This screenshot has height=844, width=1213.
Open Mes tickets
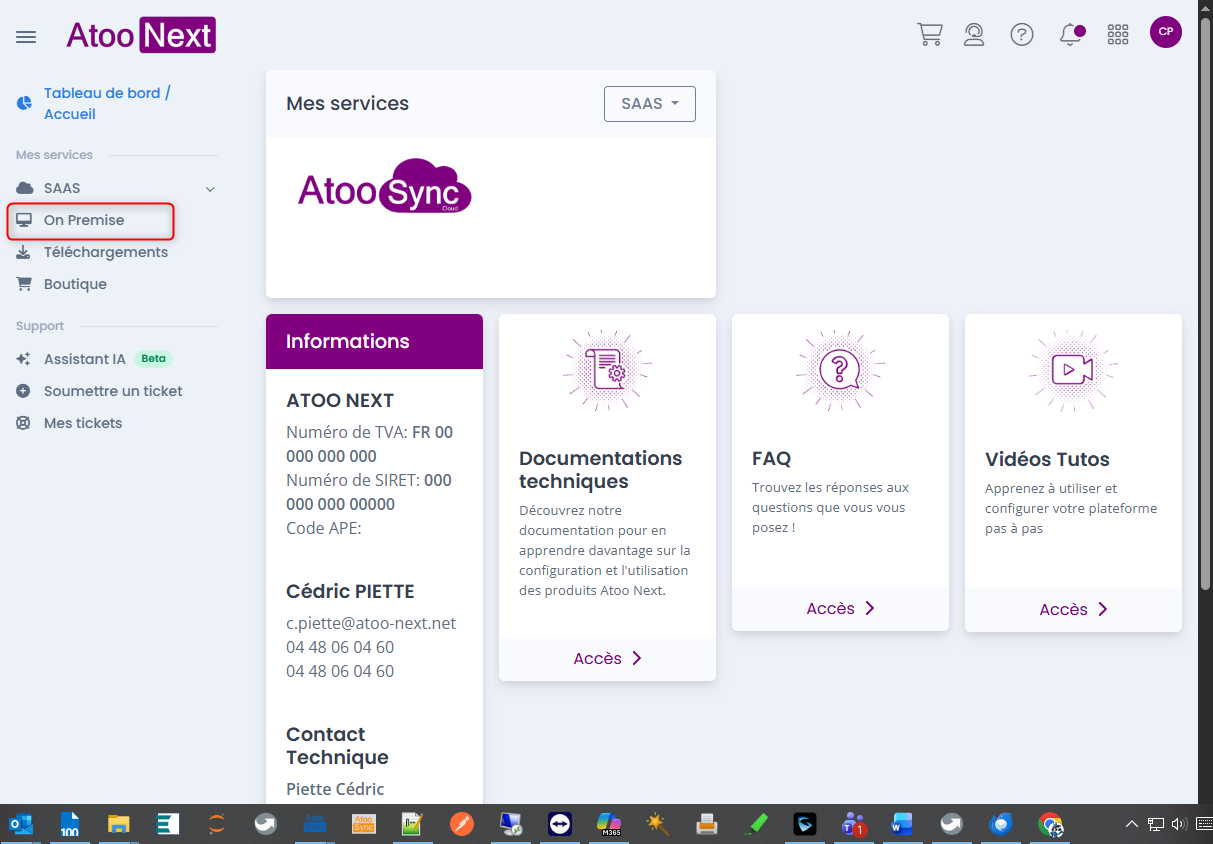pyautogui.click(x=83, y=423)
